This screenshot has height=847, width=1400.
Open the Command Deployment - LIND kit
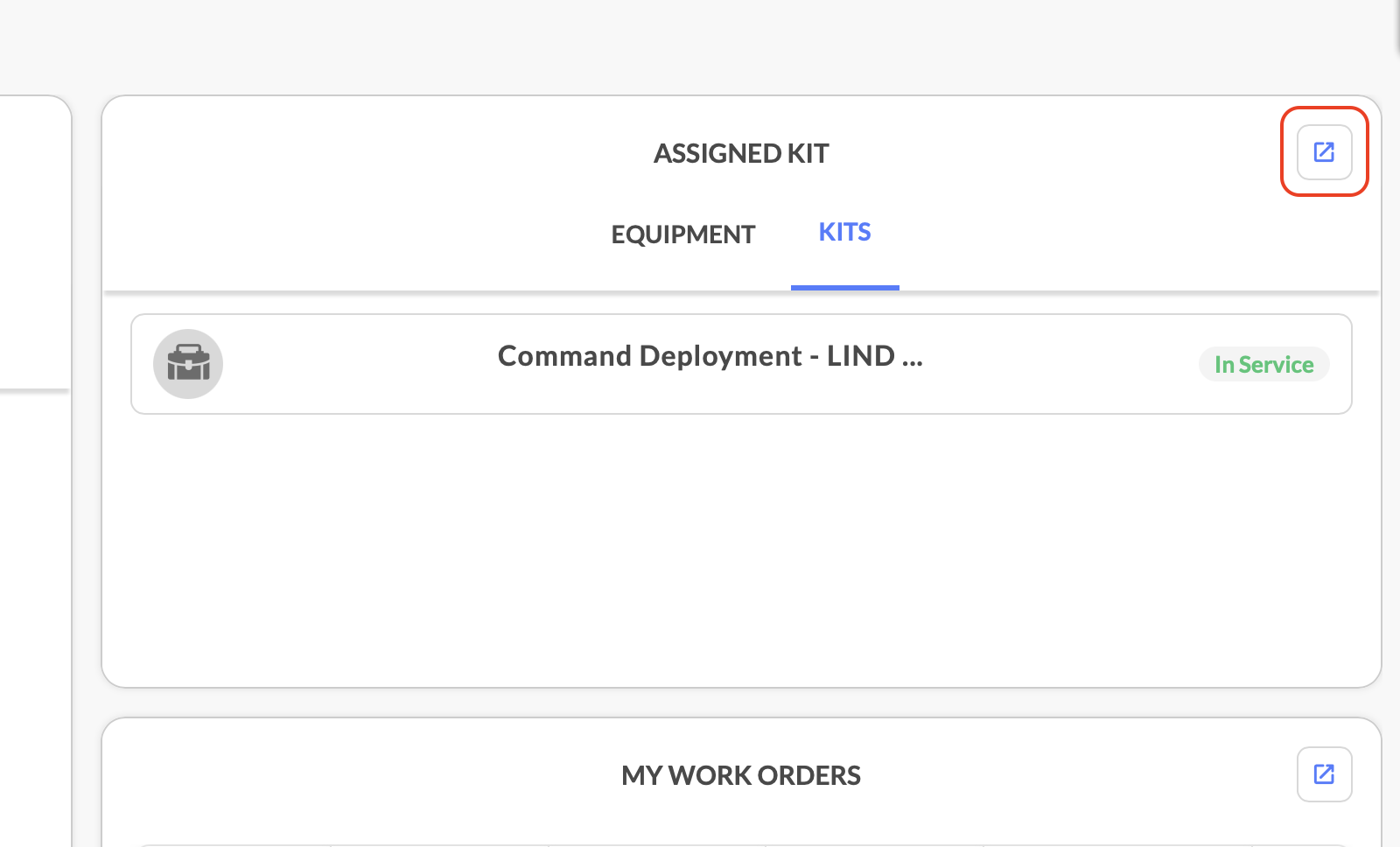(741, 364)
